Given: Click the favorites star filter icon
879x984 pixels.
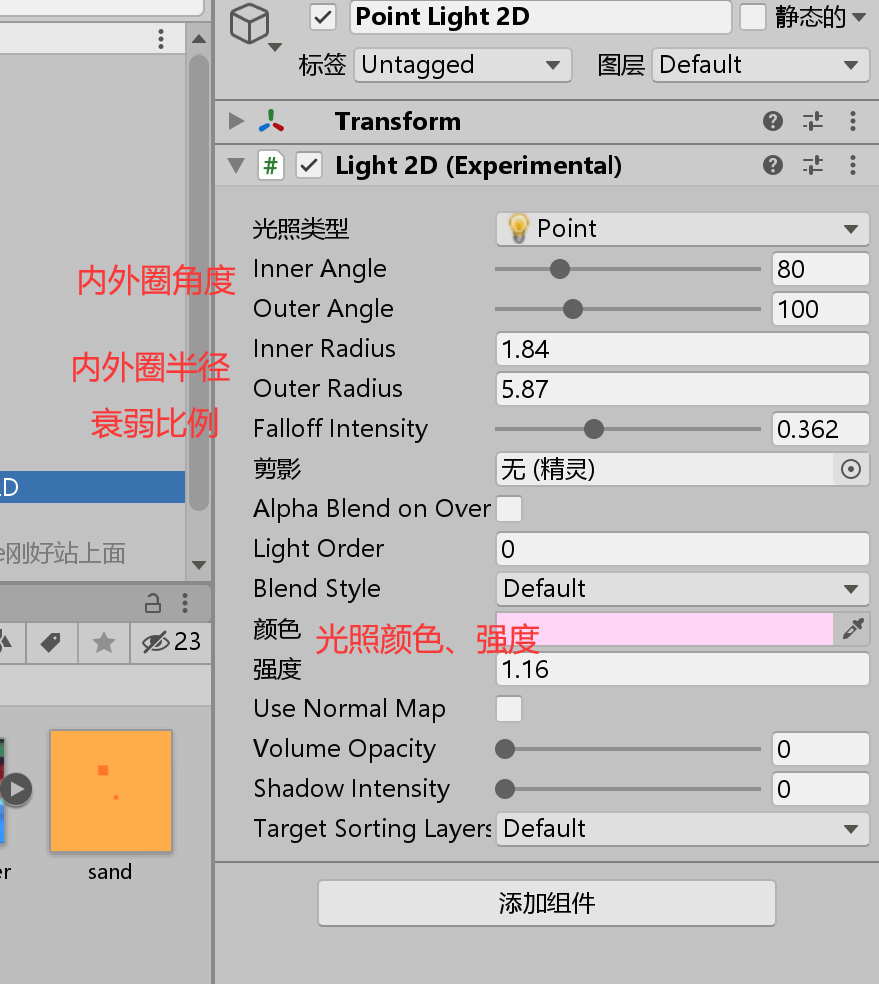Looking at the screenshot, I should (x=103, y=643).
